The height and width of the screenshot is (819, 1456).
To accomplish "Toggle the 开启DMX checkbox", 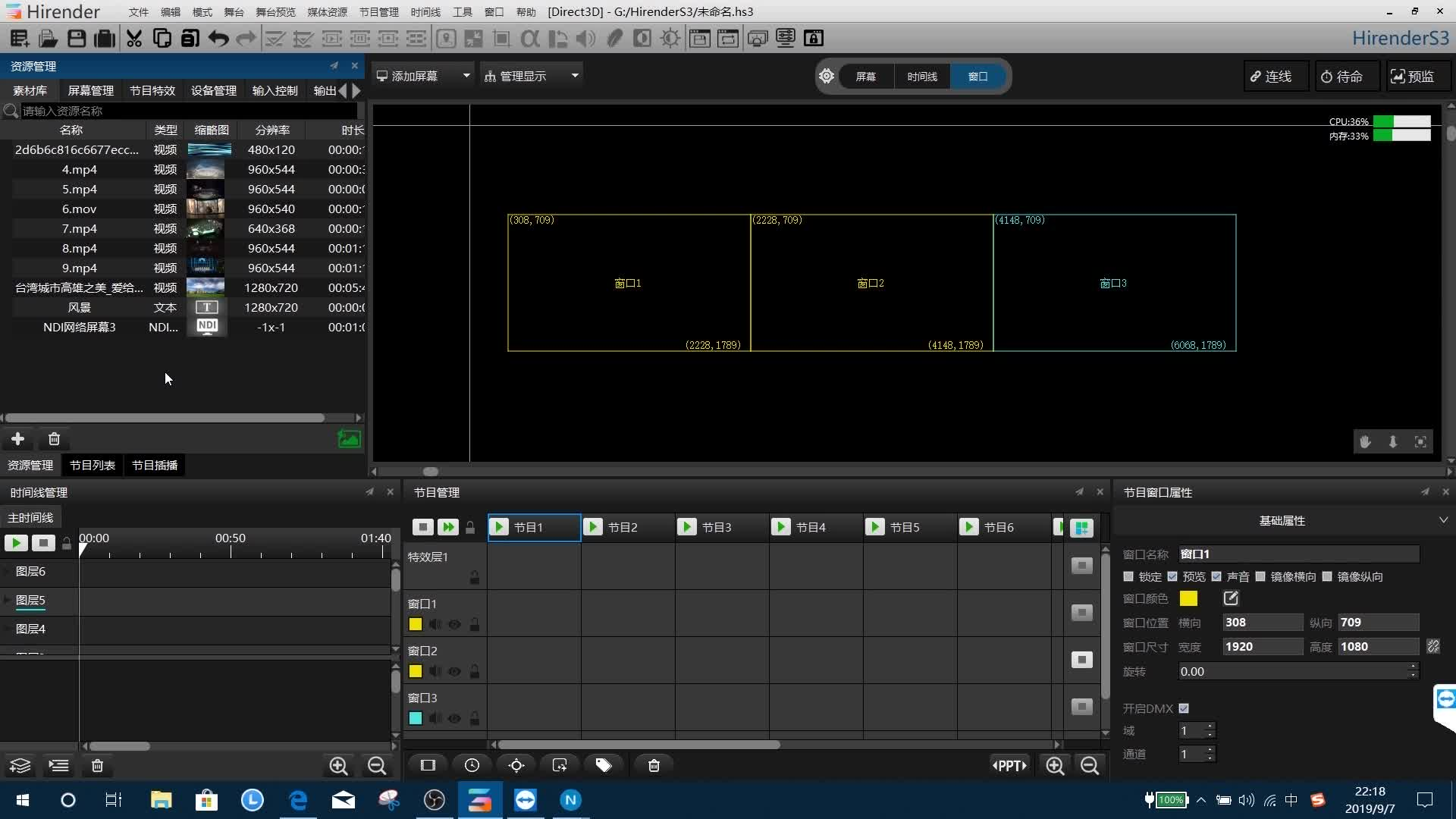I will pos(1184,708).
